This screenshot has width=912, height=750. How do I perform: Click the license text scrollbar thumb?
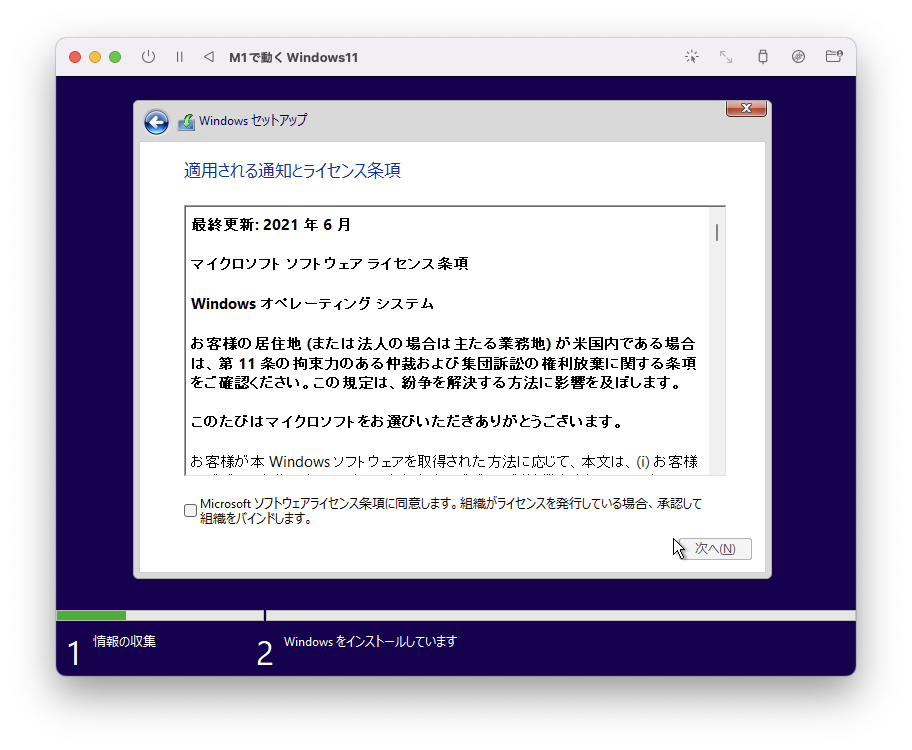pyautogui.click(x=717, y=232)
